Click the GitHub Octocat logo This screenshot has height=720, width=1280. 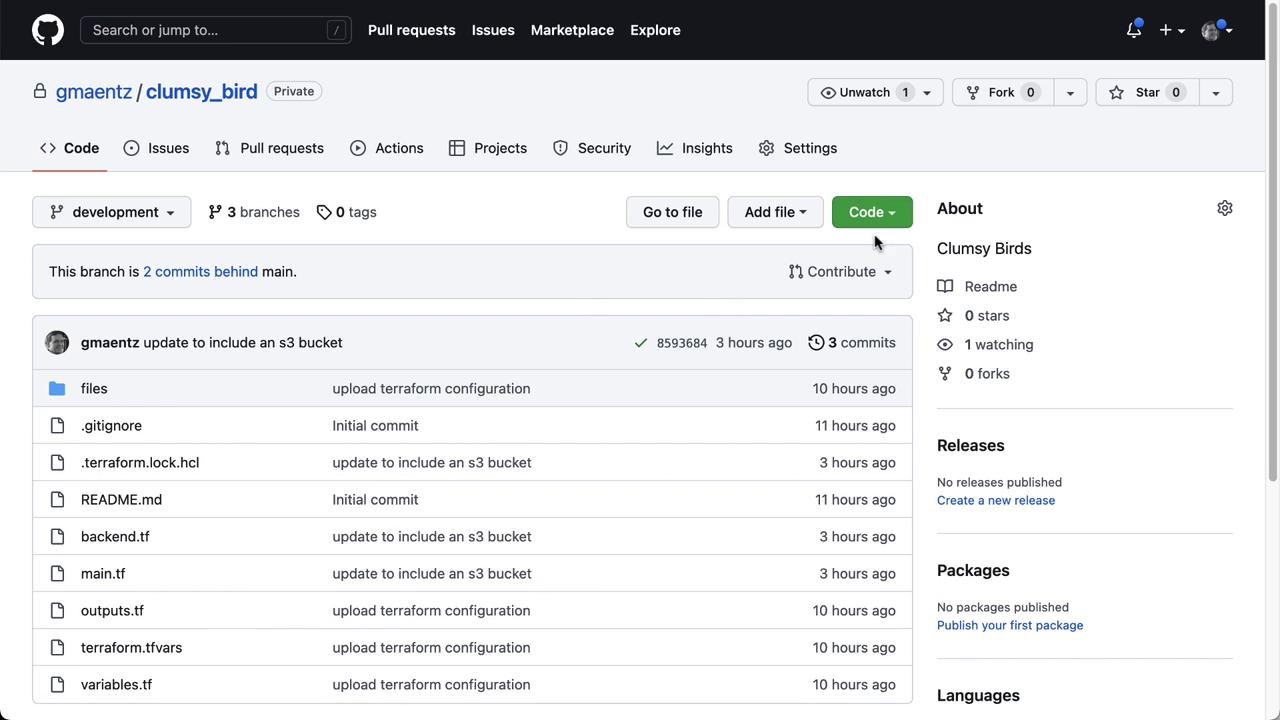(47, 30)
